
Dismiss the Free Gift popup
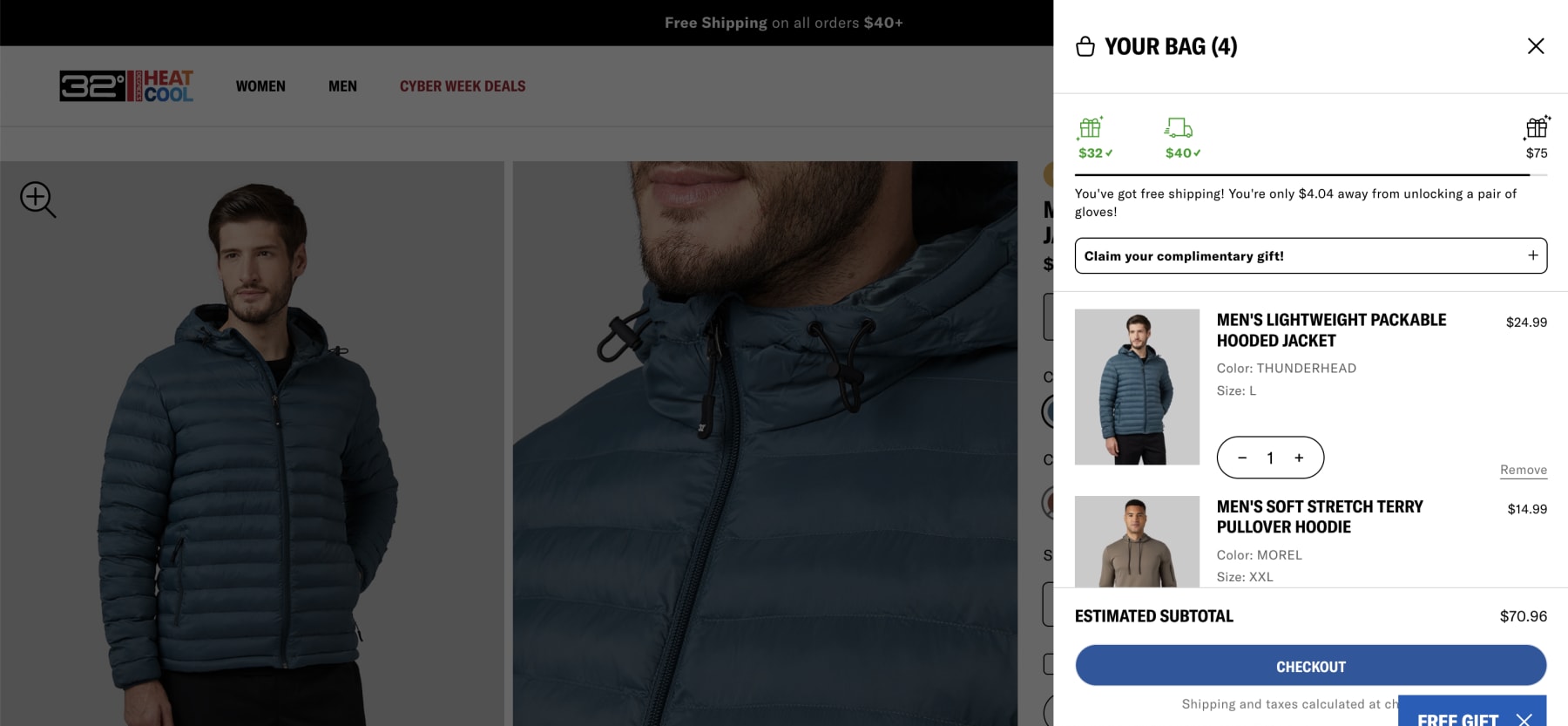coord(1524,719)
